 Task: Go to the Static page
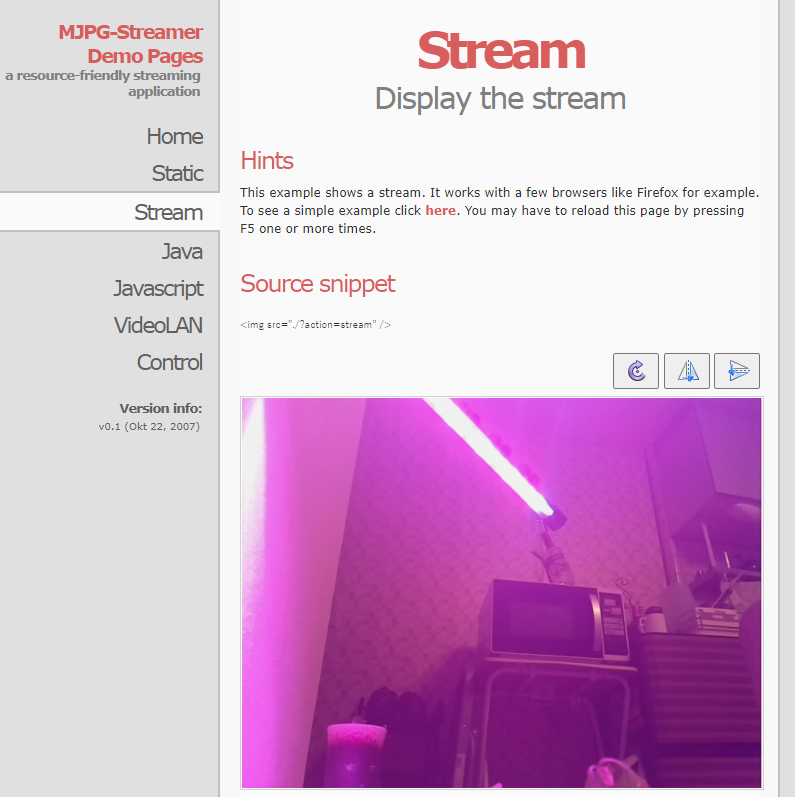click(177, 173)
